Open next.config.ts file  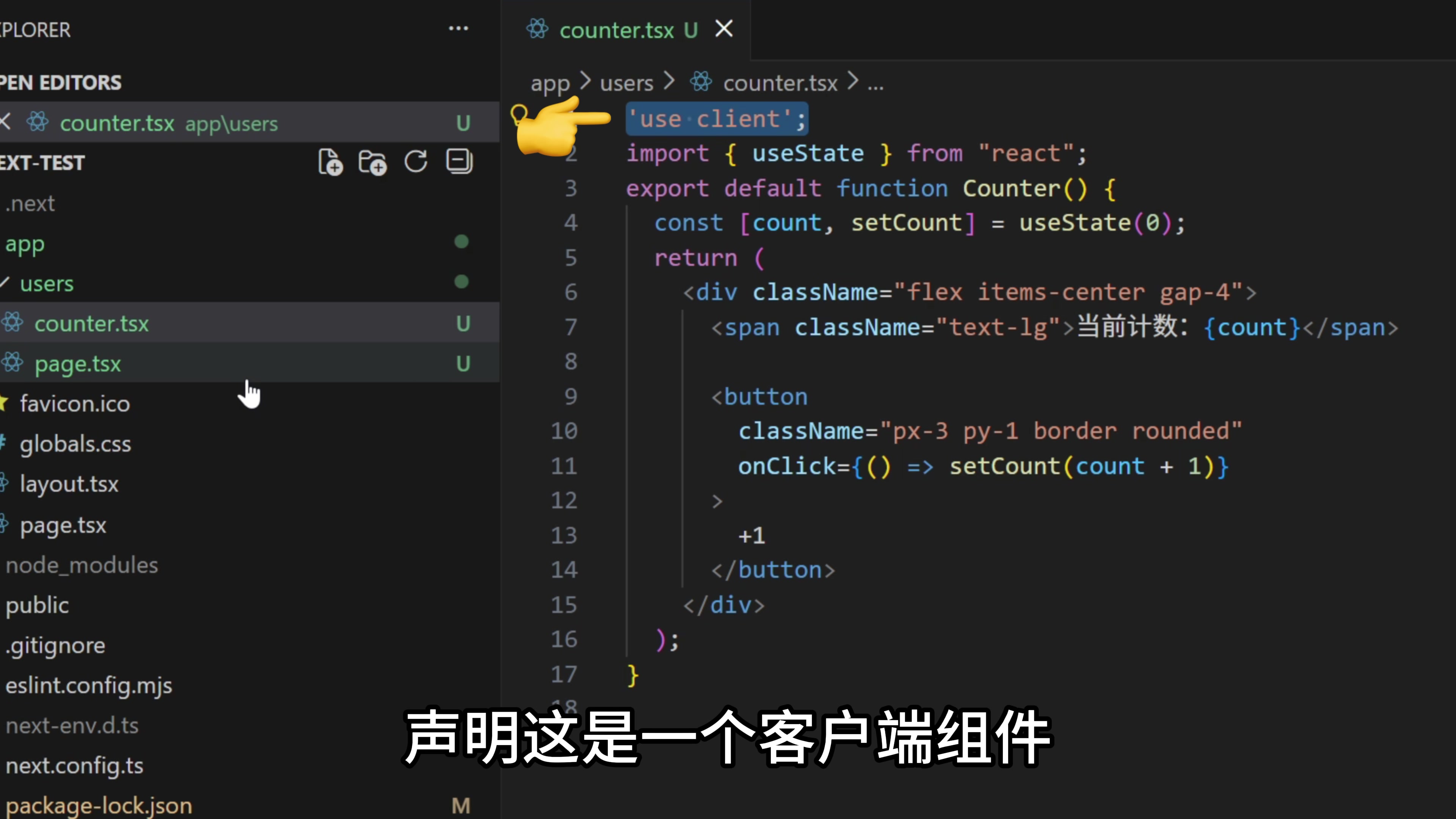click(74, 766)
